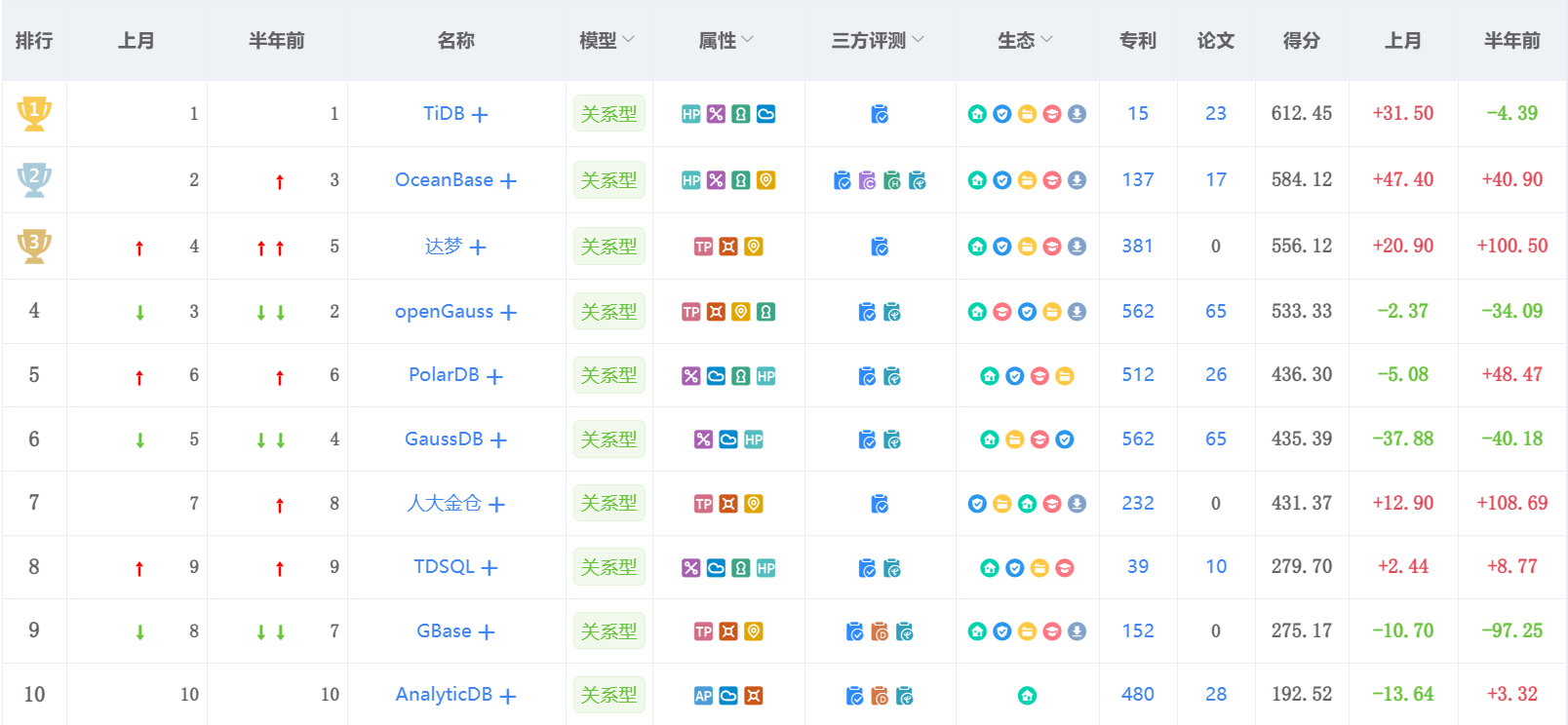Click the blue cloud attribute icon in TiDB row
1568x725 pixels.
coord(765,114)
